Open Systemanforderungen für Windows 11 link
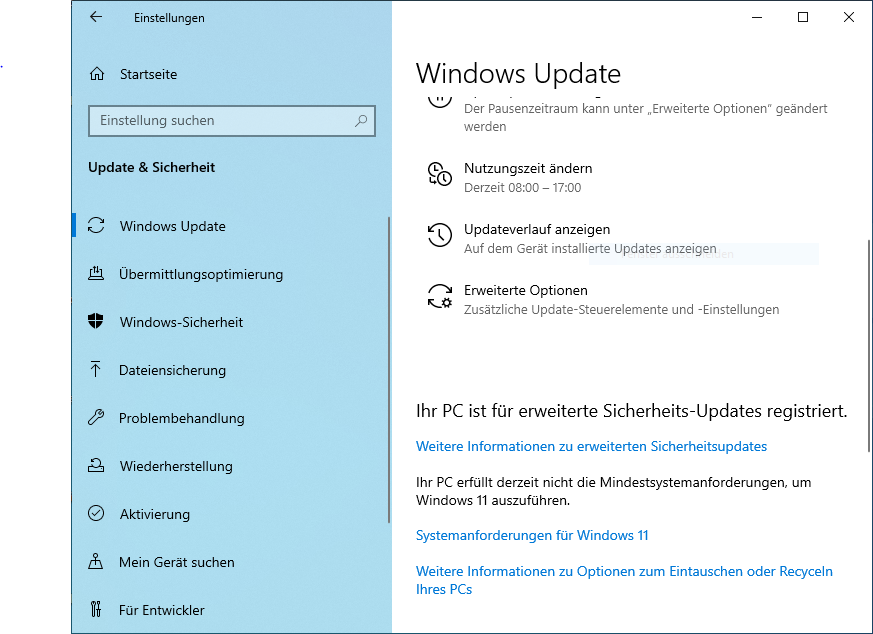Viewport: 873px width, 634px height. click(x=532, y=535)
